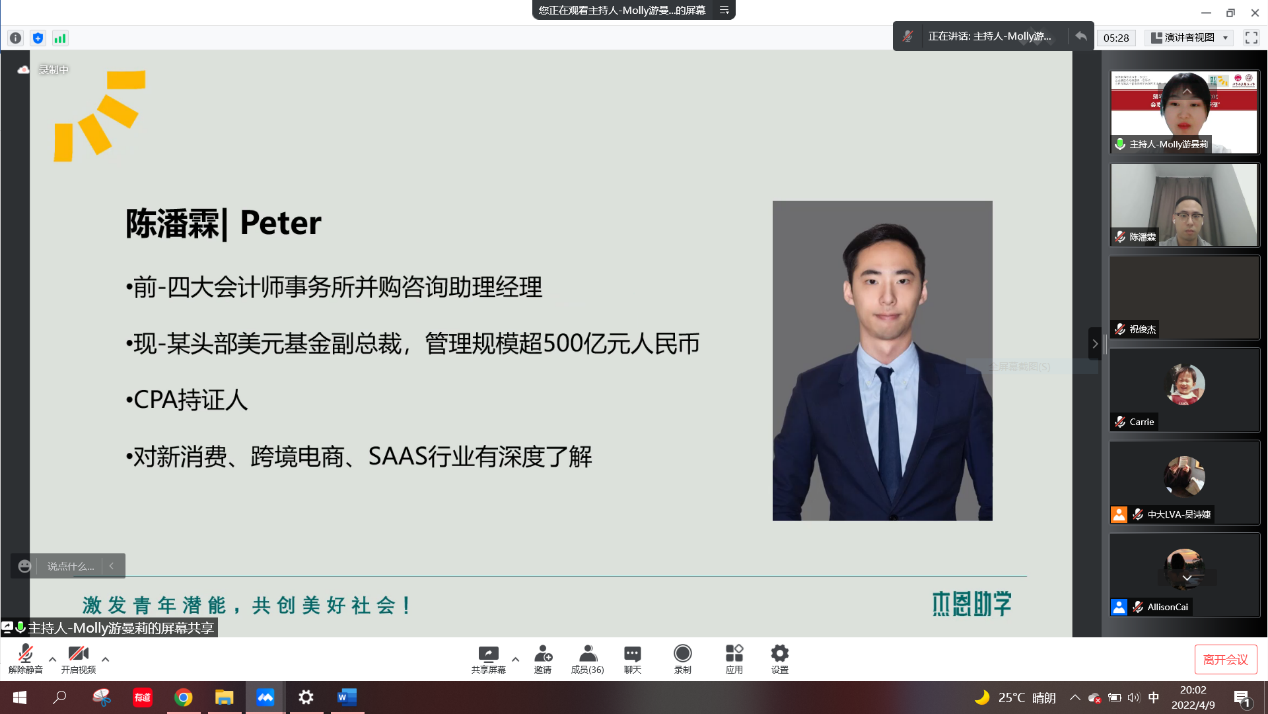Open the meeting info icon
The image size is (1268, 714).
[15, 38]
